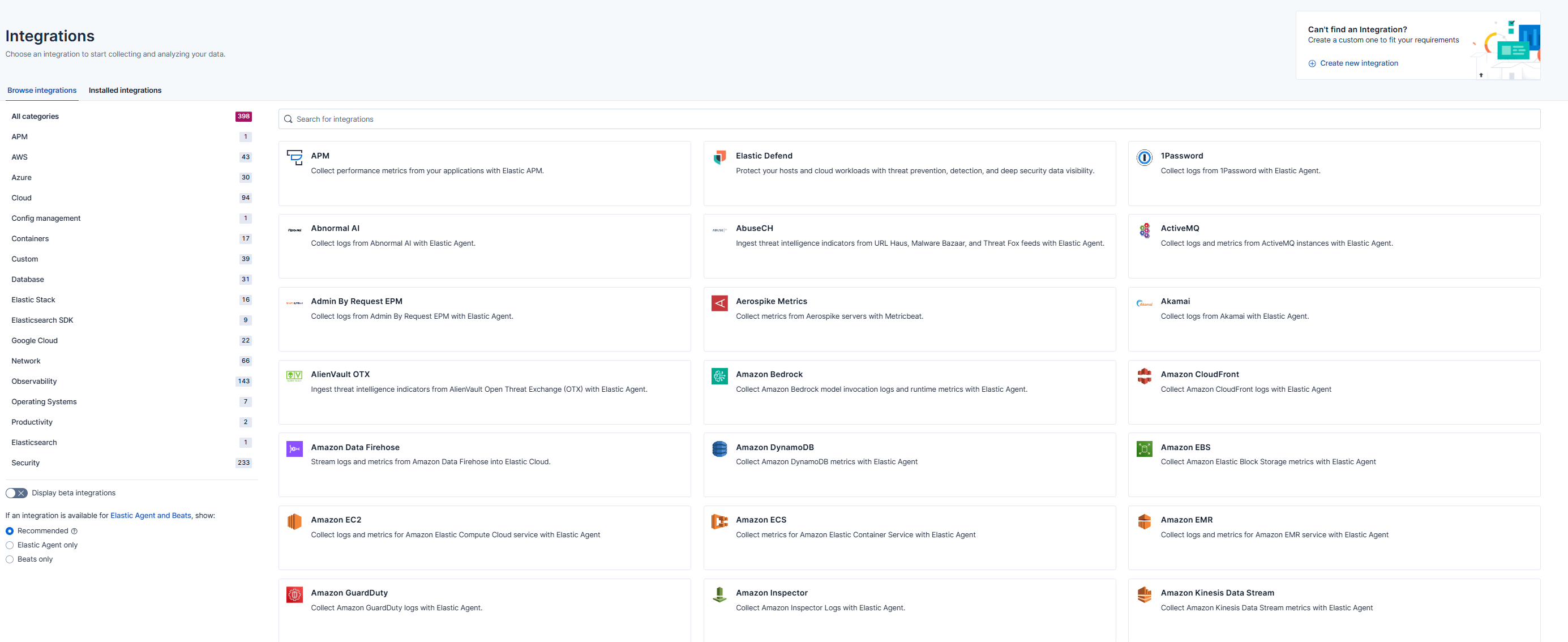Image resolution: width=1568 pixels, height=642 pixels.
Task: Click the APM integration icon
Action: (294, 157)
